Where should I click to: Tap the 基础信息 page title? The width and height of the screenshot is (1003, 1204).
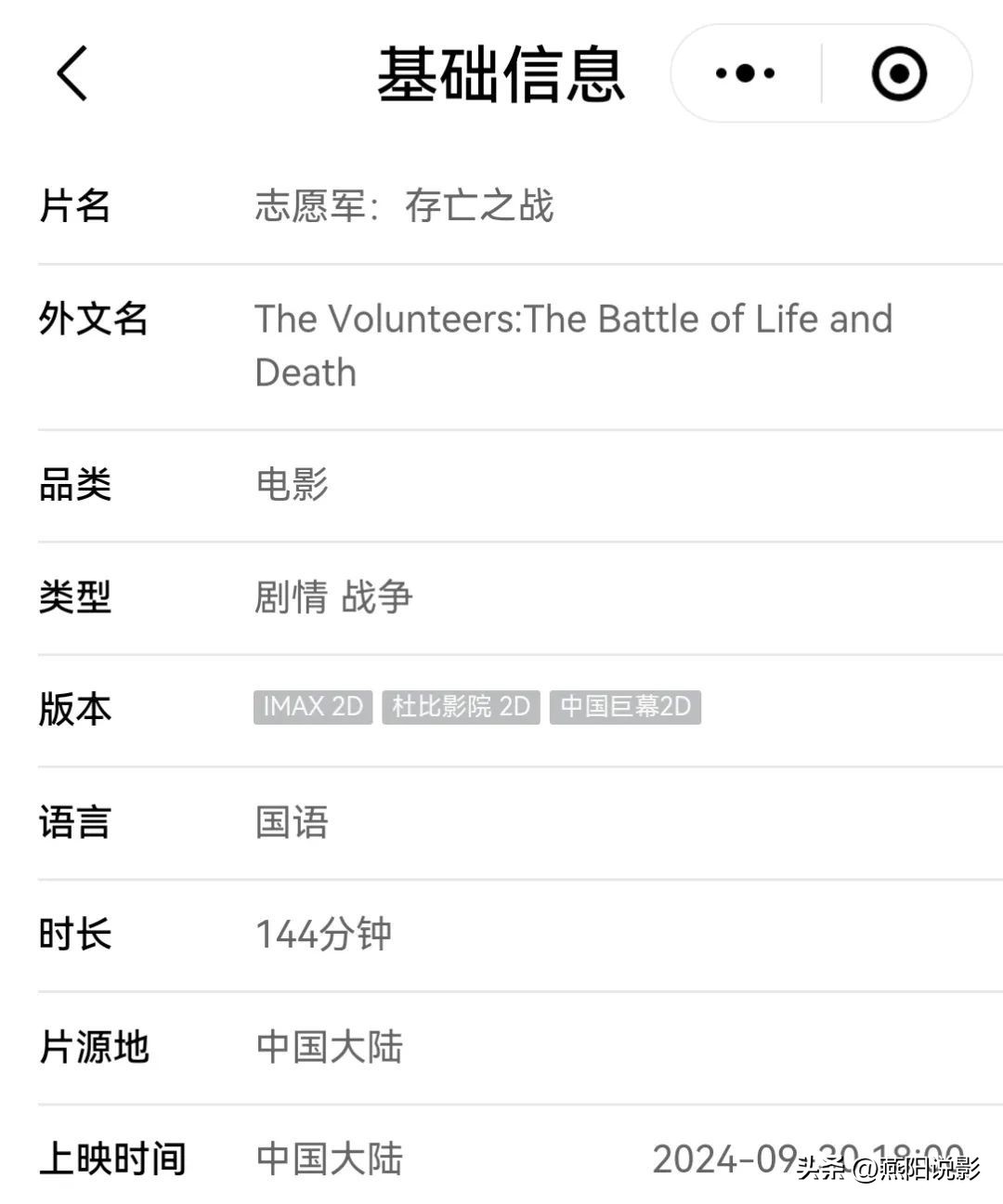(x=501, y=74)
